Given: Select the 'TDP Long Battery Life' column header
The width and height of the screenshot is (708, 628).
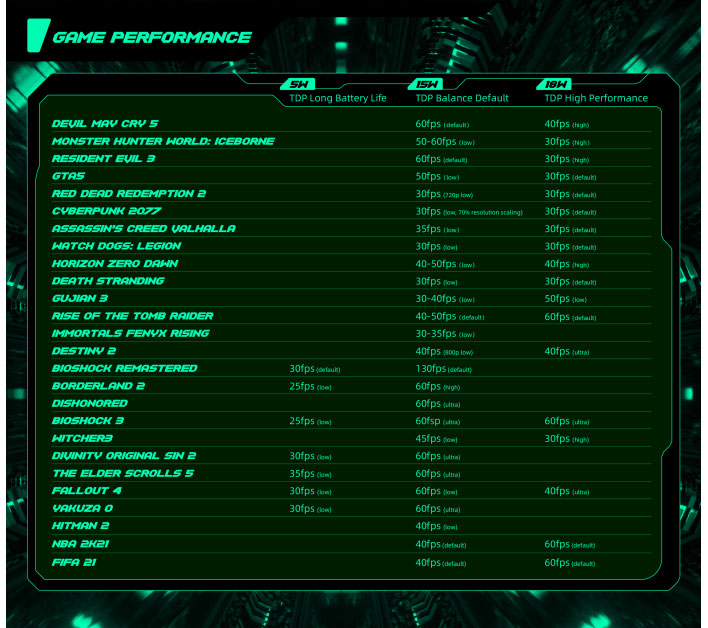Looking at the screenshot, I should coord(338,98).
